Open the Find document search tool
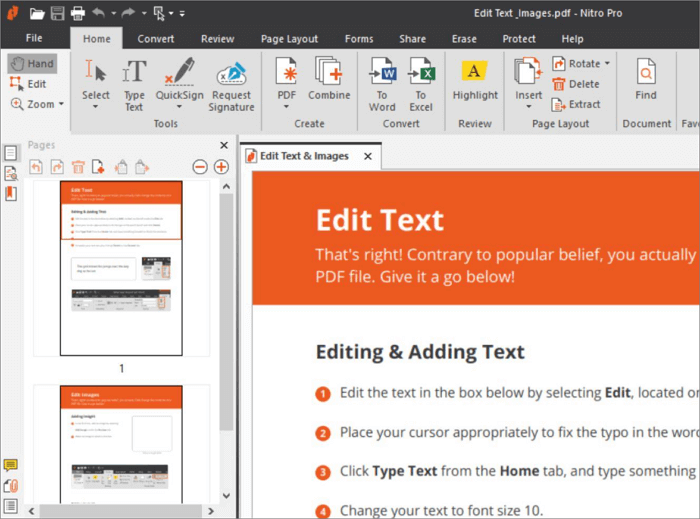 coord(646,80)
